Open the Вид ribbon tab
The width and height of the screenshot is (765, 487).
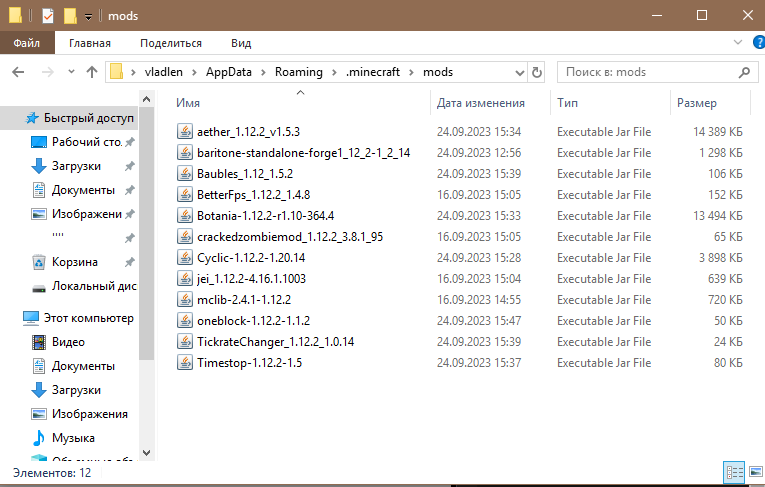pos(241,43)
